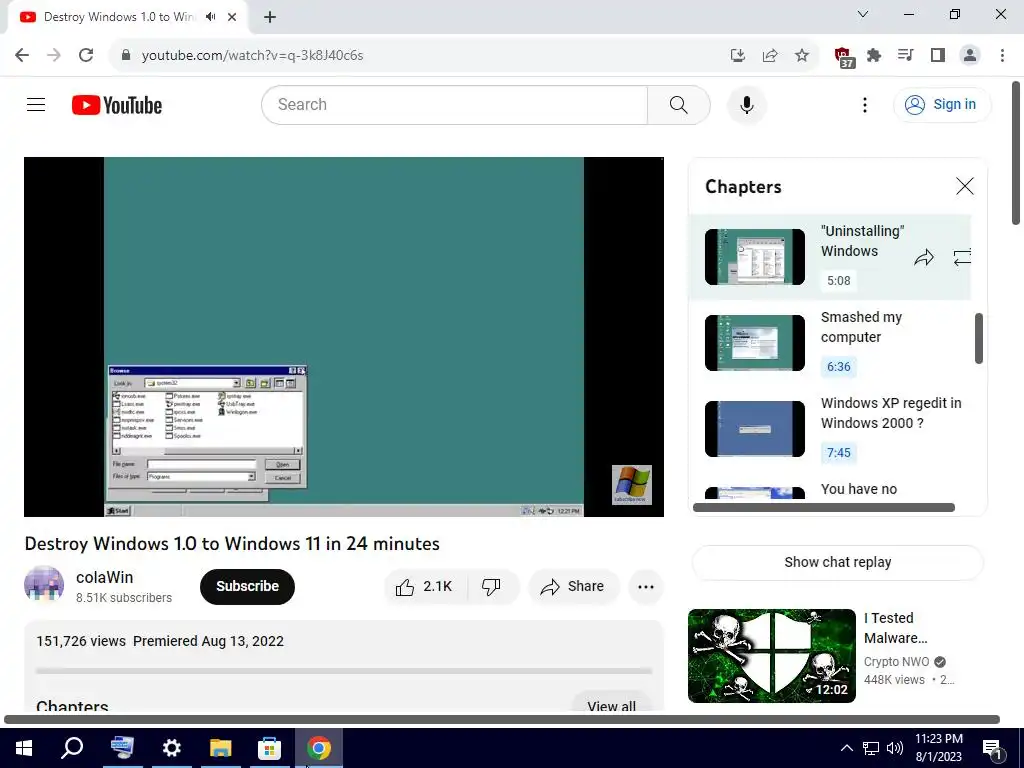Open Chrome profile avatar
The width and height of the screenshot is (1024, 768).
click(x=970, y=55)
